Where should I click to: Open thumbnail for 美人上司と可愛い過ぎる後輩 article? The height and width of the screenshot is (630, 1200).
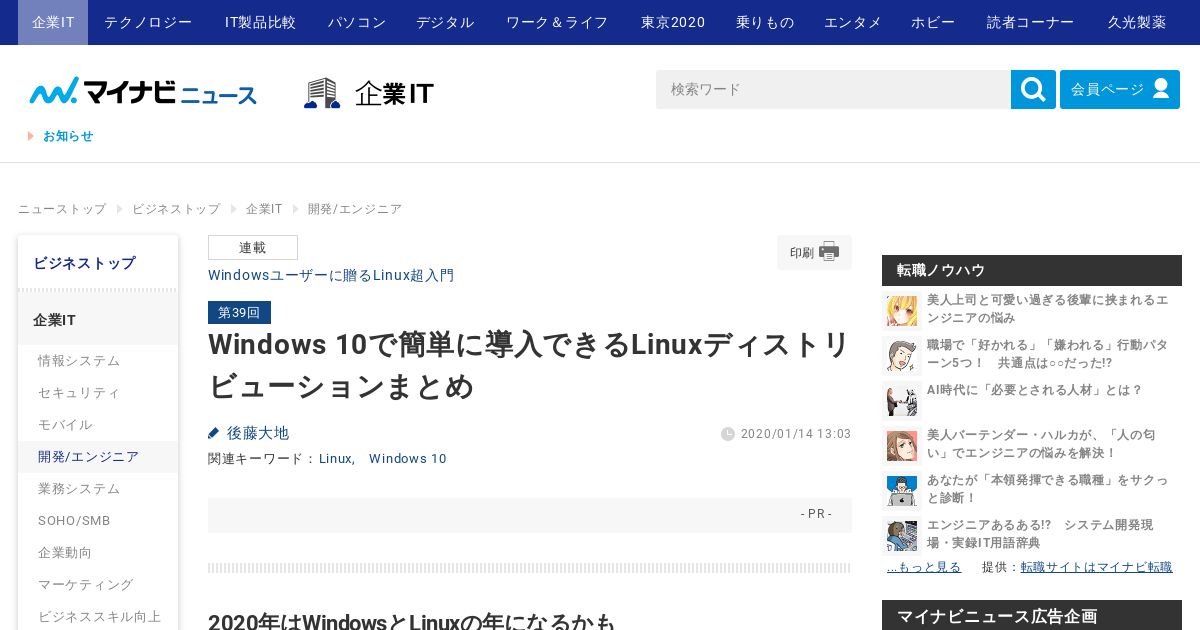[x=902, y=310]
